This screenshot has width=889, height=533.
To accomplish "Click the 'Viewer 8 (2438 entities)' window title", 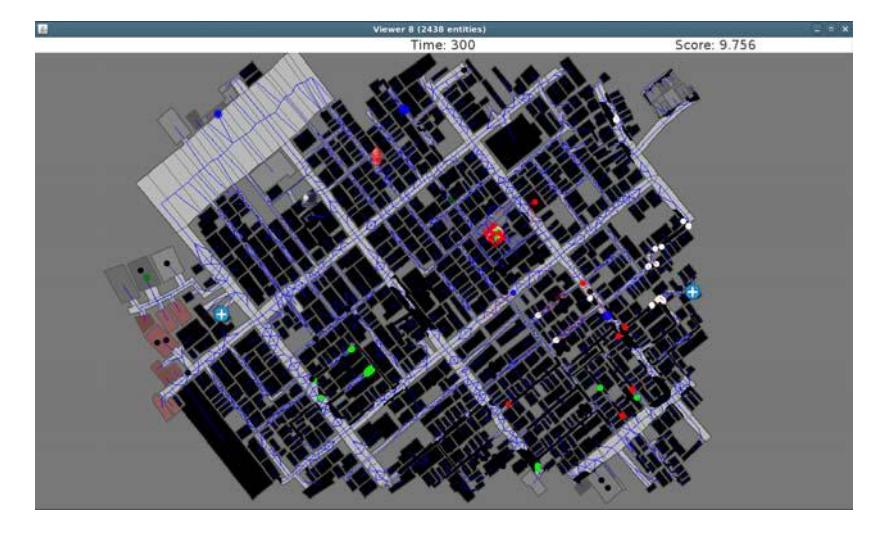I will 429,29.
